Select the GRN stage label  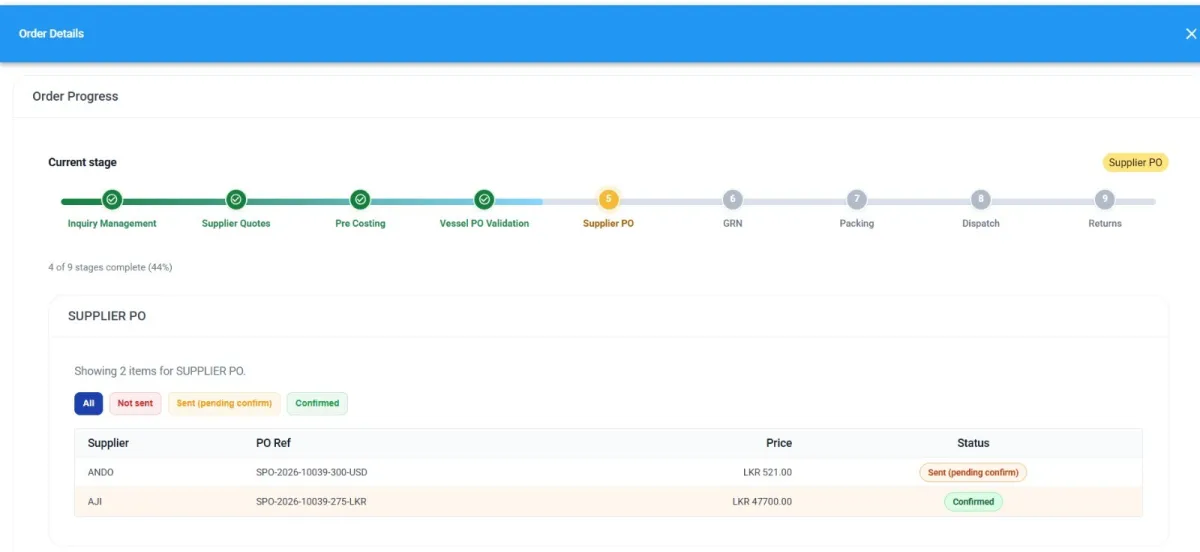point(732,224)
